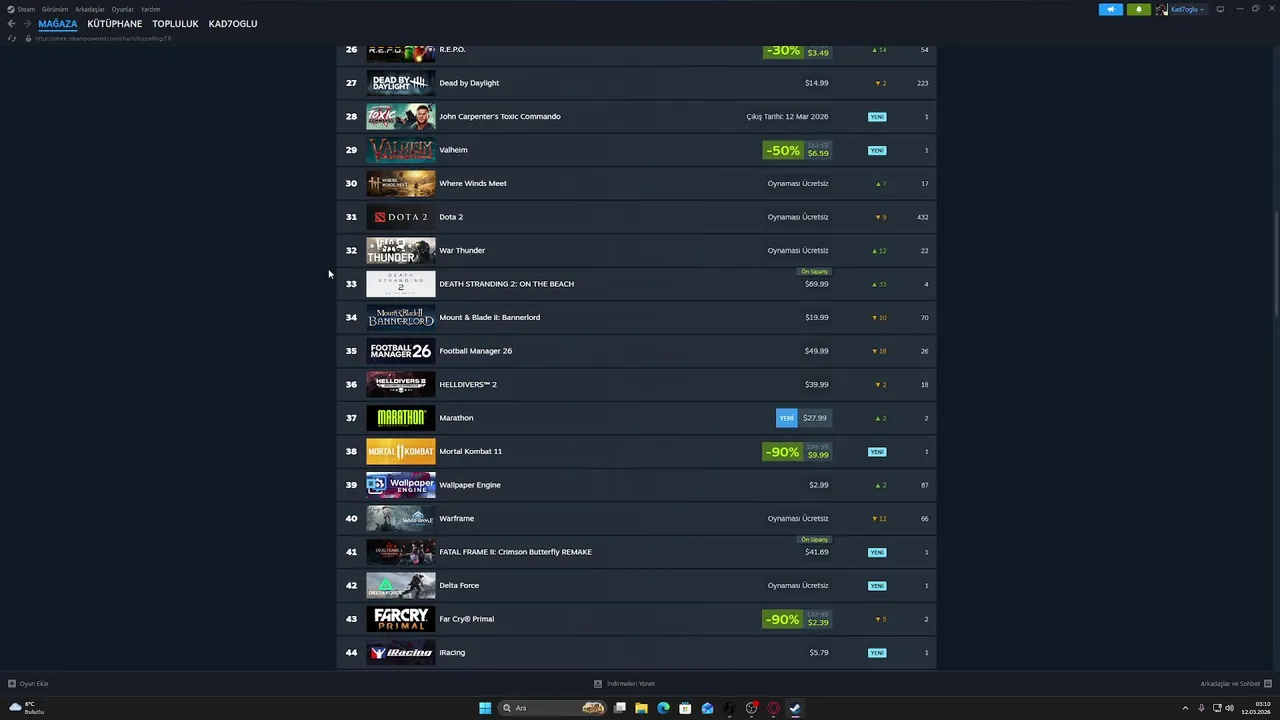Click Mortal Kombat 11 -90% discount block
Image resolution: width=1280 pixels, height=720 pixels.
797,452
